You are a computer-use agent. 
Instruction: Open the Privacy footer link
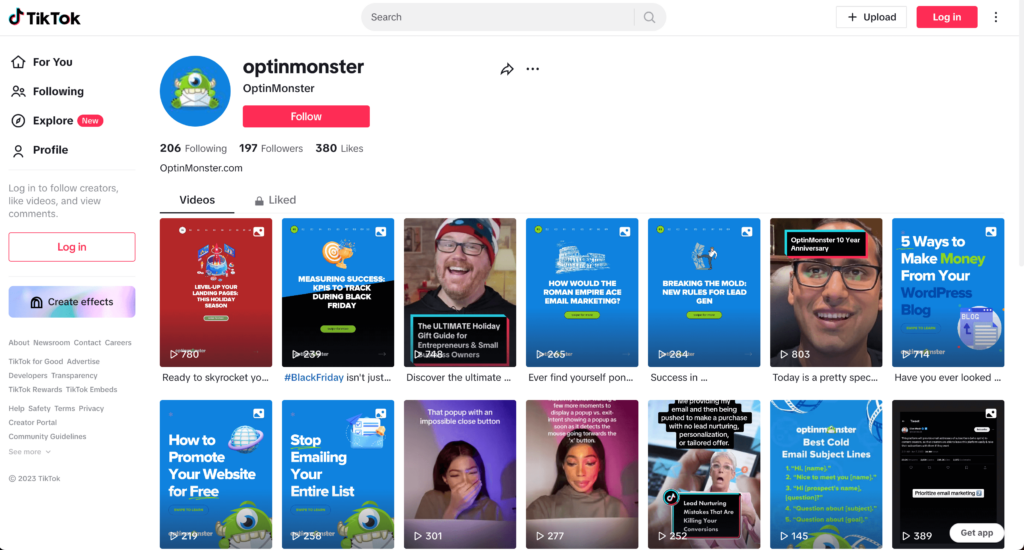click(x=91, y=409)
